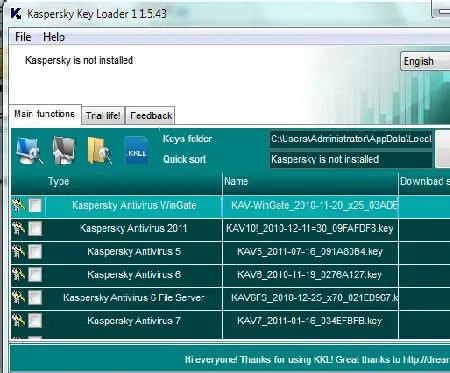Check the Kaspersky Antivirus 5 checkbox

pyautogui.click(x=35, y=251)
